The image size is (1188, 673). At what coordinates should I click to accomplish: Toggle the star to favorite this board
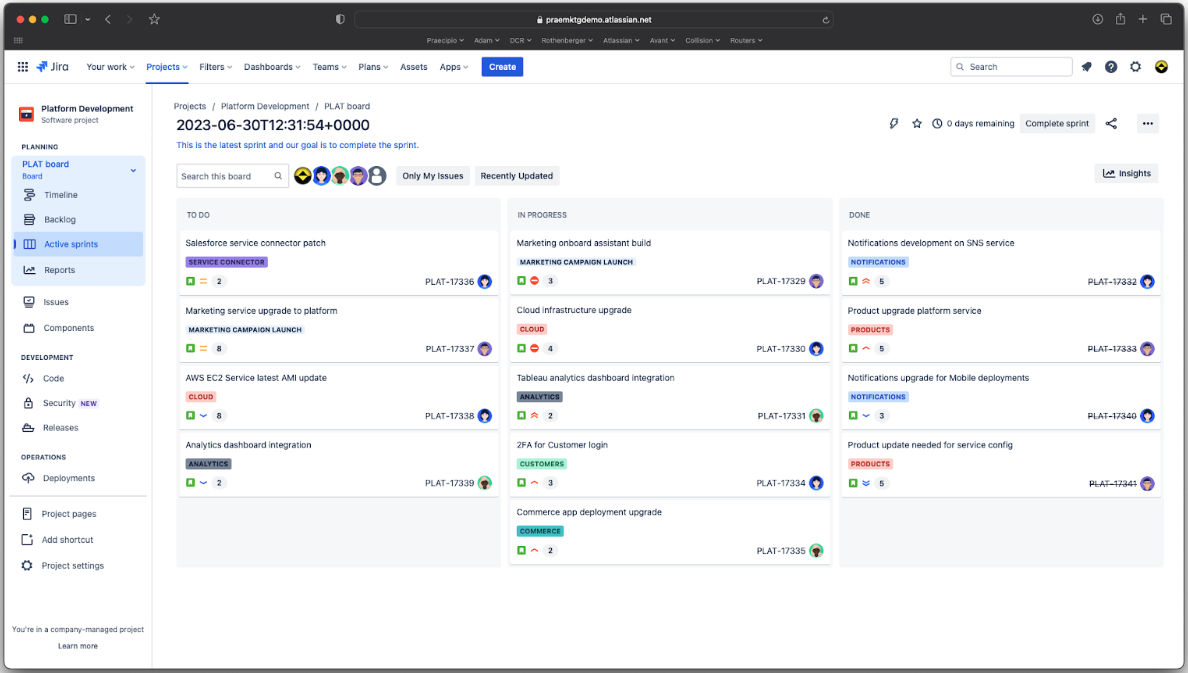point(917,123)
